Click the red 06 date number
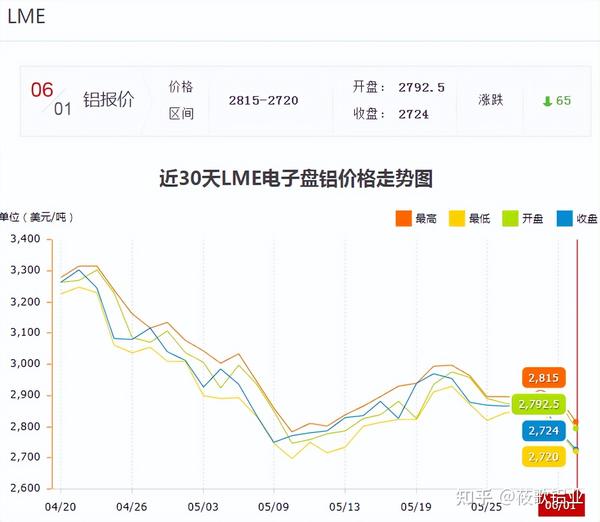Screen dimensions: 600x522 42,90
